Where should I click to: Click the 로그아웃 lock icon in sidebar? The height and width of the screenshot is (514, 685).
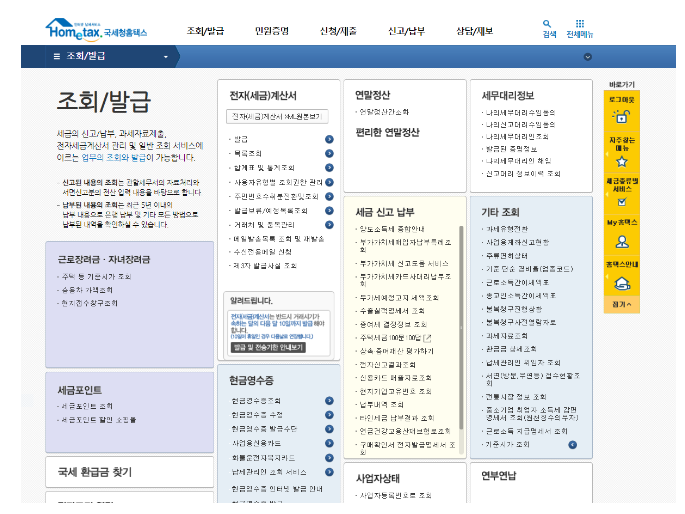tap(621, 116)
